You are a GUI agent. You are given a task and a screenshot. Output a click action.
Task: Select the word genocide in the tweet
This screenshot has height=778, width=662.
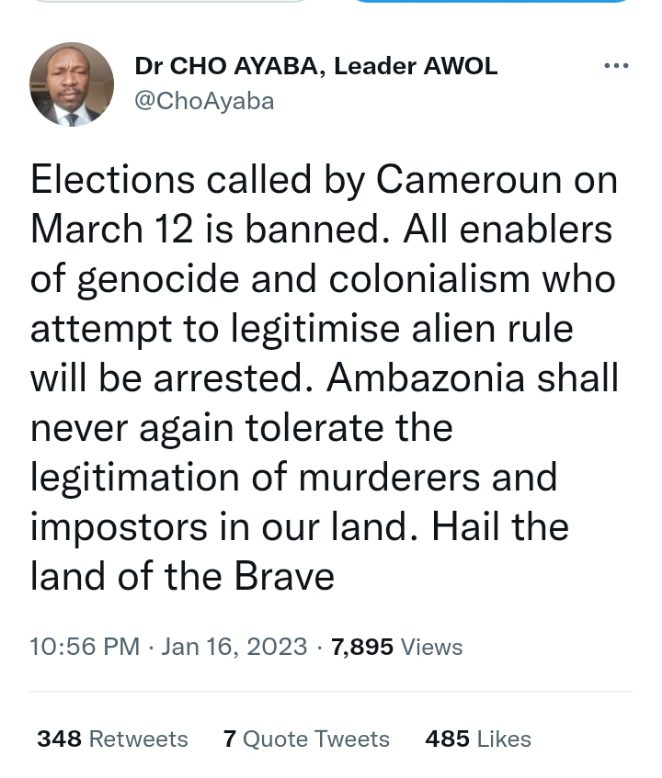158,280
